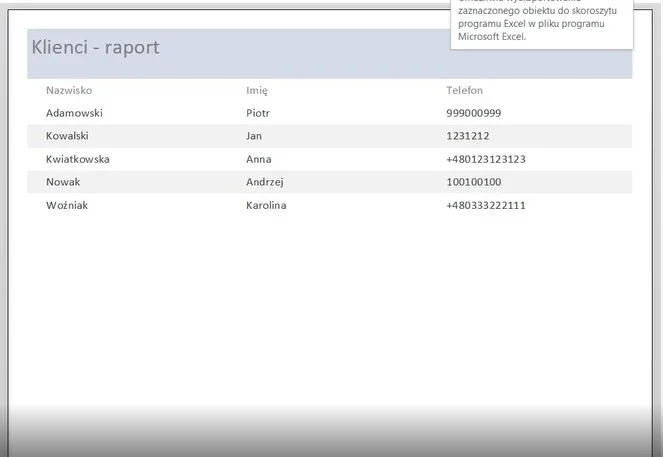Click the Nazwisko column header
Screen dimensions: 663x457
pyautogui.click(x=69, y=90)
